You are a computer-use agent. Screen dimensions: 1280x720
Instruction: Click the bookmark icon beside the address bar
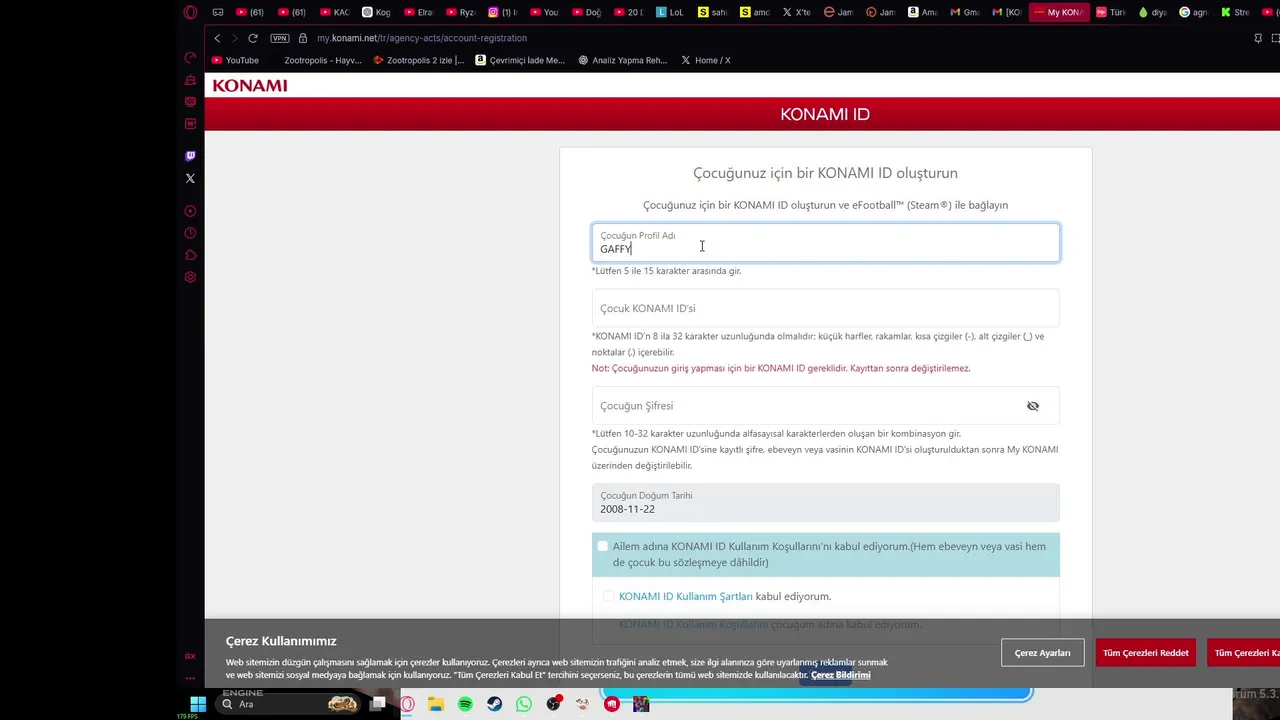[1258, 38]
